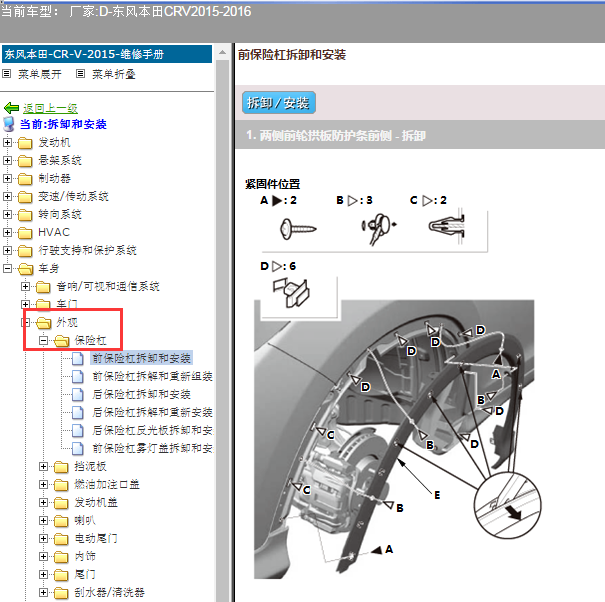Screen dimensions: 605x602
Task: Expand the 转向系统 node
Action: (x=7, y=214)
